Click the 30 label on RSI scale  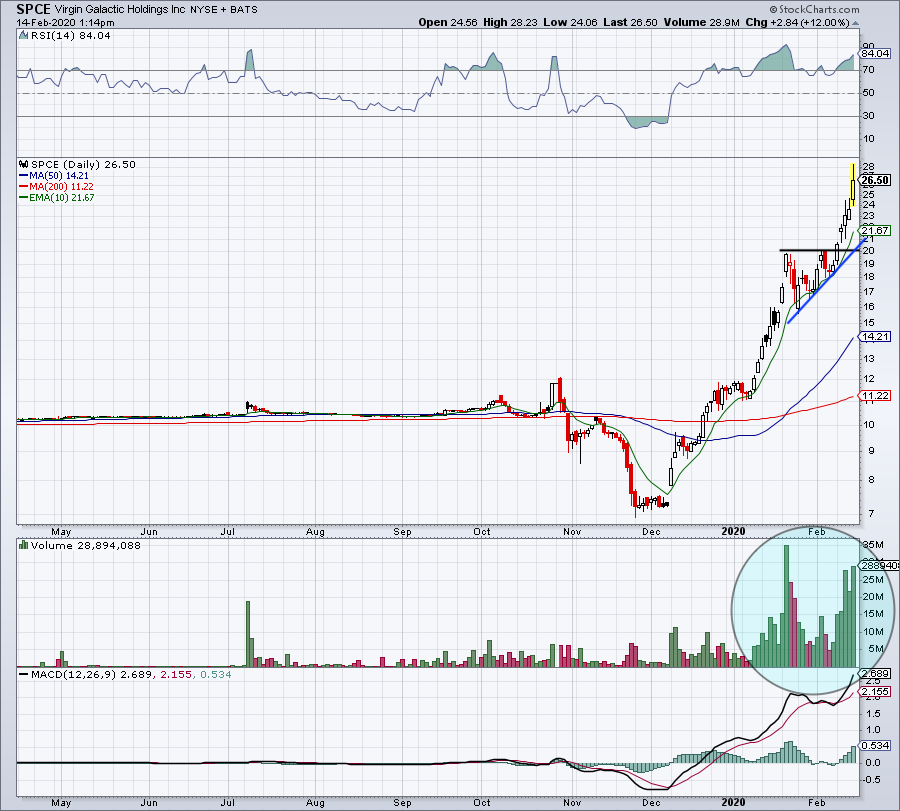pyautogui.click(x=868, y=115)
